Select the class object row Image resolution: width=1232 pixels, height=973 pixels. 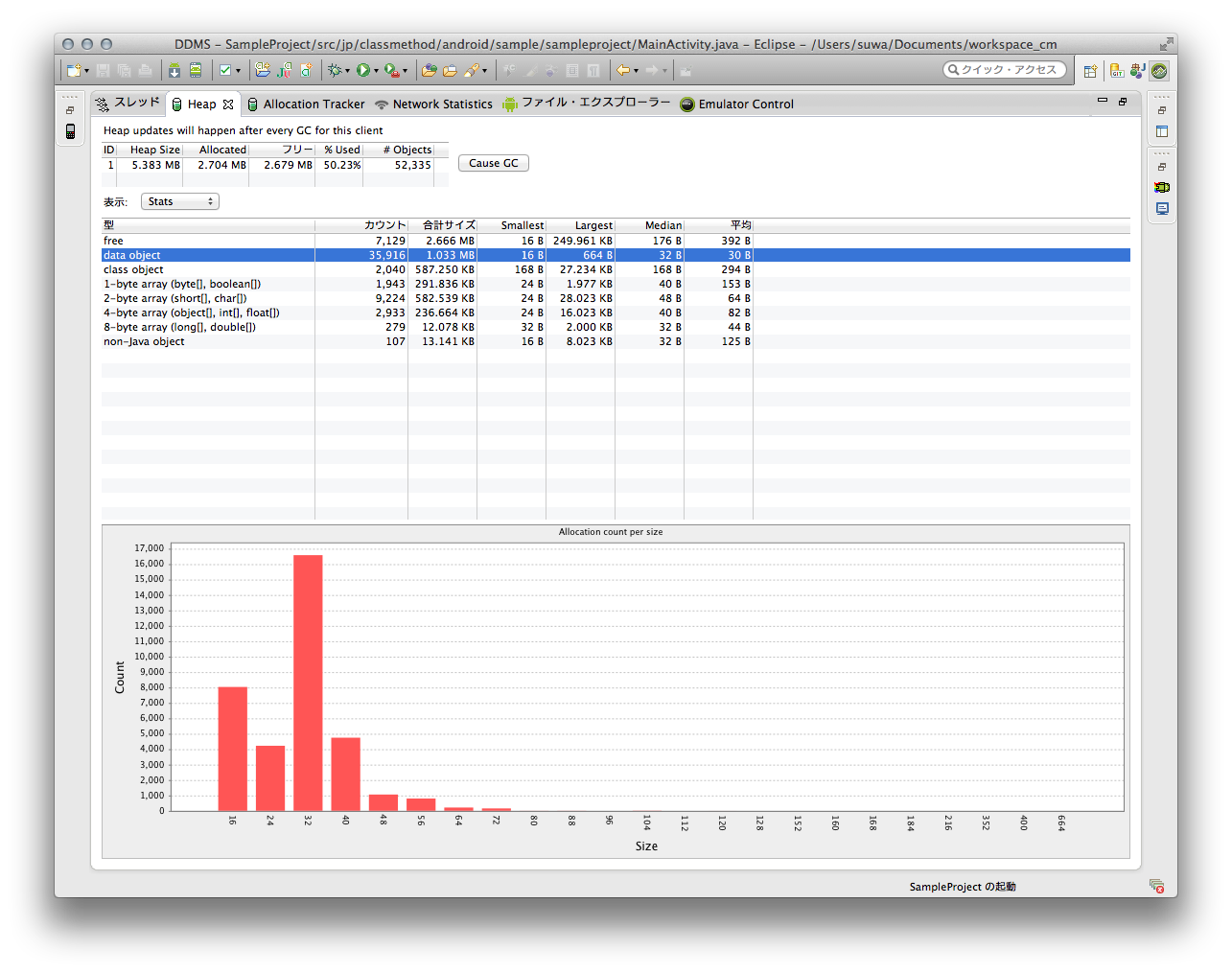point(134,269)
